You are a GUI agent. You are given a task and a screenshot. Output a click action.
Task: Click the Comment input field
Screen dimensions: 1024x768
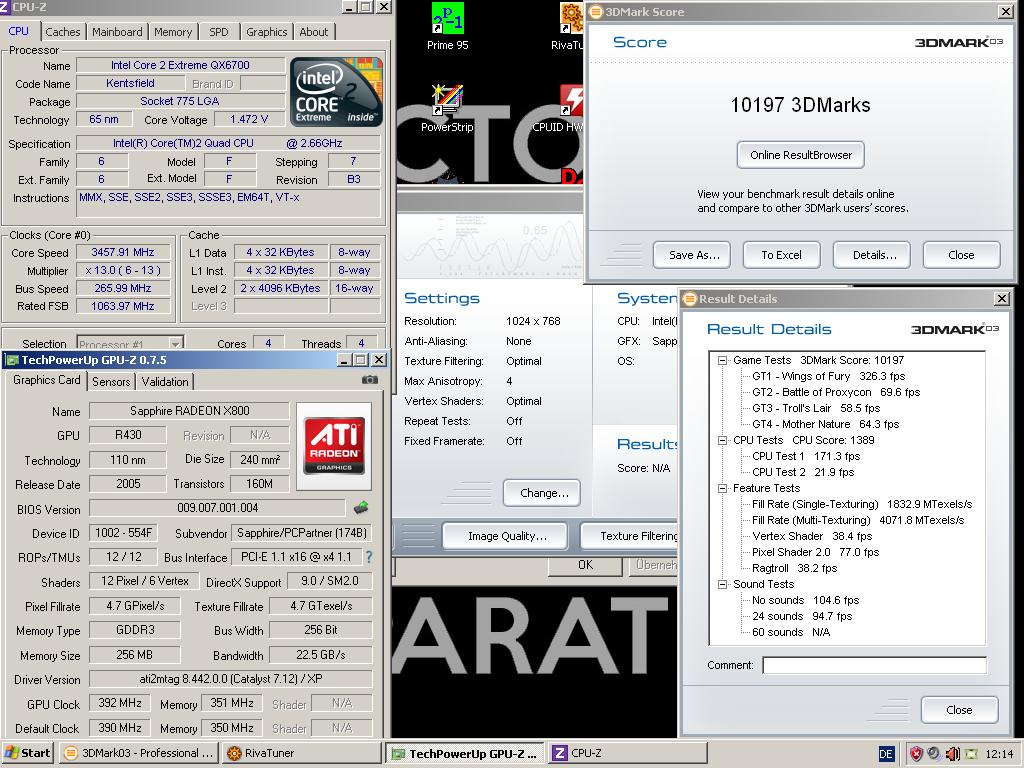[x=874, y=665]
